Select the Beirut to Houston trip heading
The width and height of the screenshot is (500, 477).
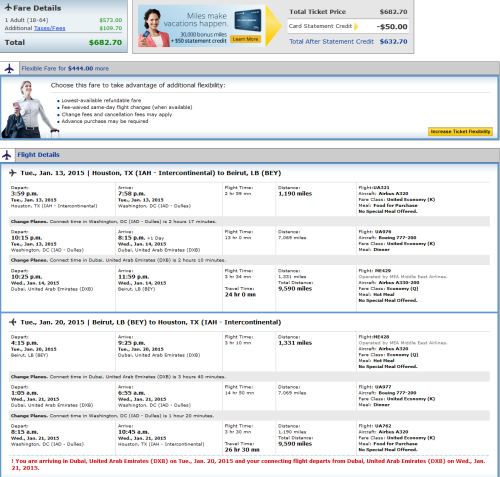(151, 322)
